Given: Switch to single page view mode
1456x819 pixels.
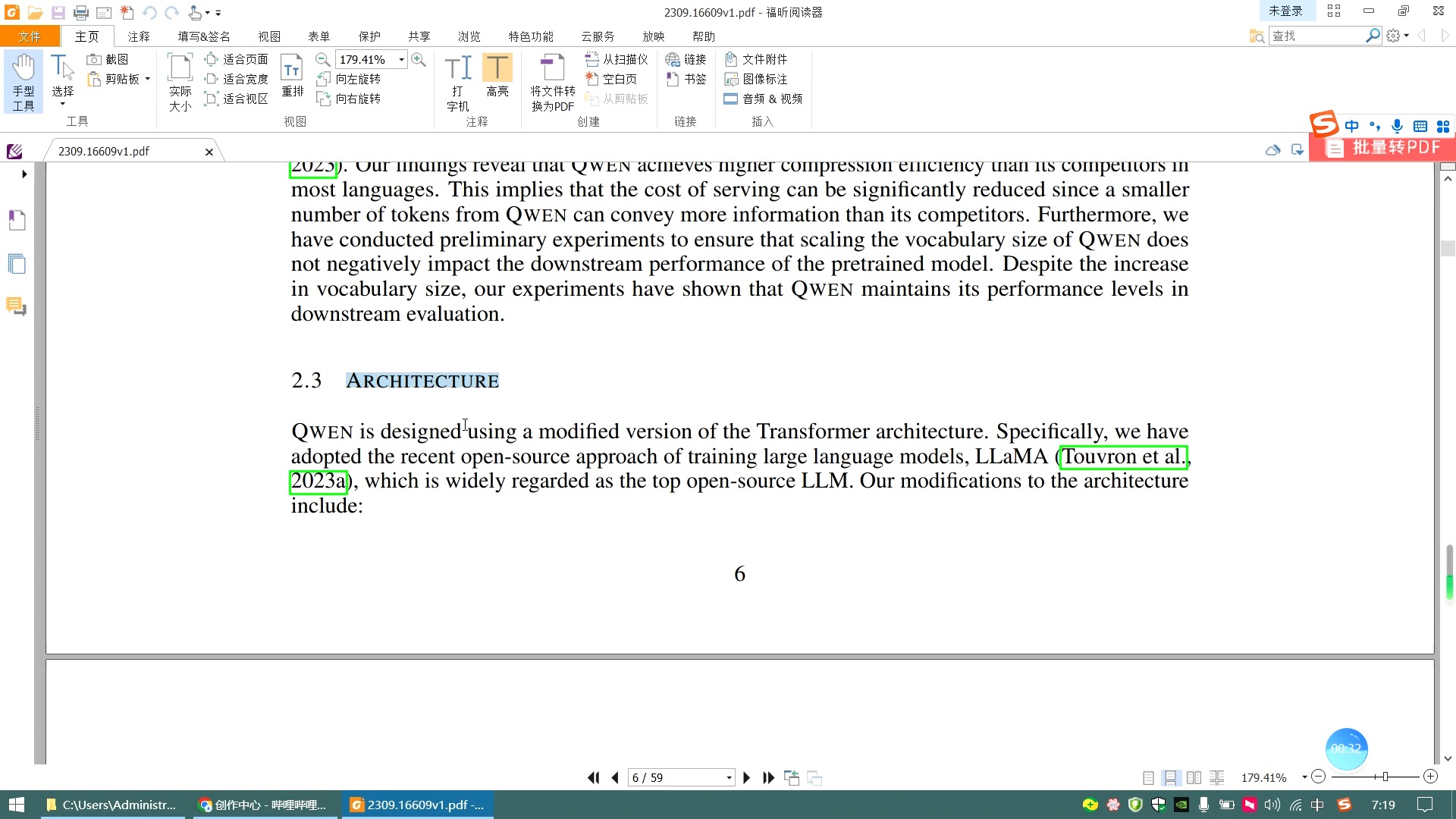Looking at the screenshot, I should (x=1148, y=777).
